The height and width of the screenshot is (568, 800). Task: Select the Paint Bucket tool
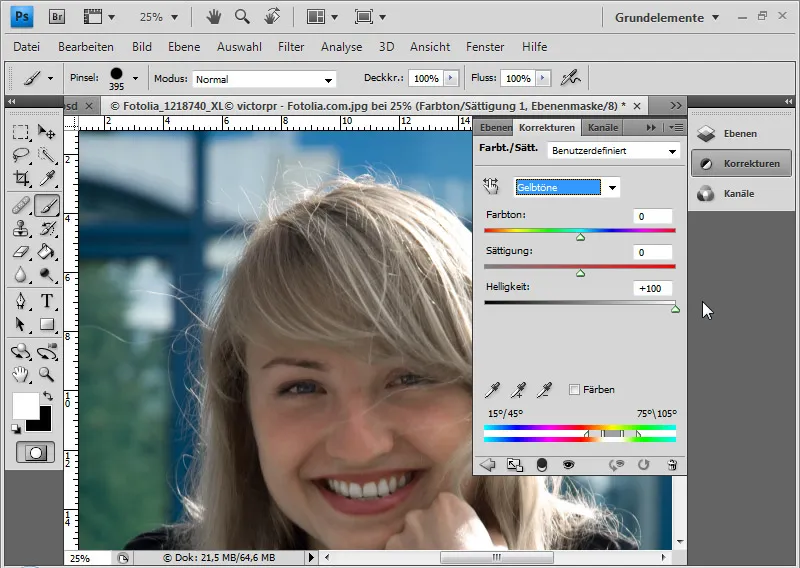[47, 252]
